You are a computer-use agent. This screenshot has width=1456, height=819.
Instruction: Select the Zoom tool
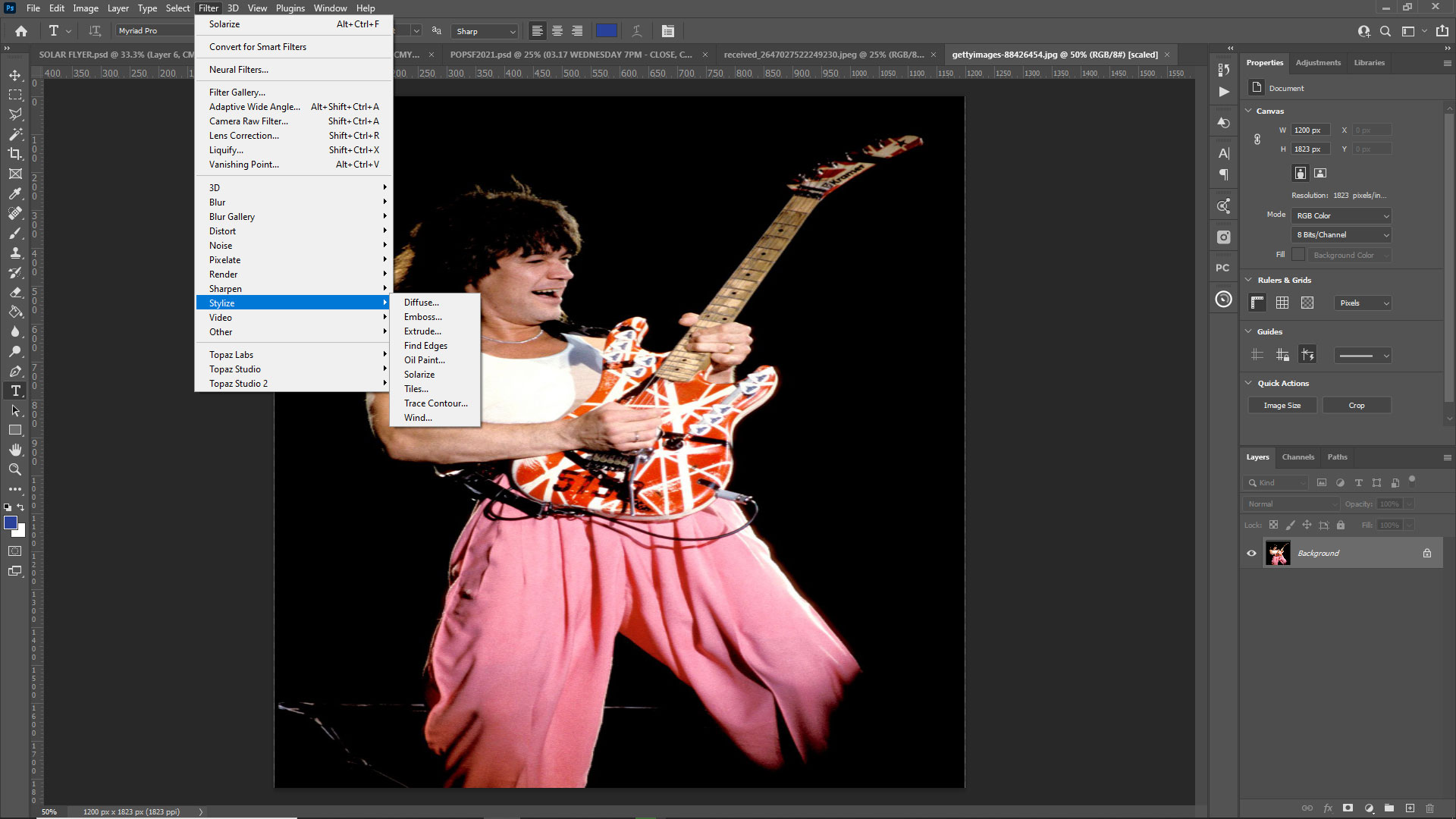pos(15,469)
